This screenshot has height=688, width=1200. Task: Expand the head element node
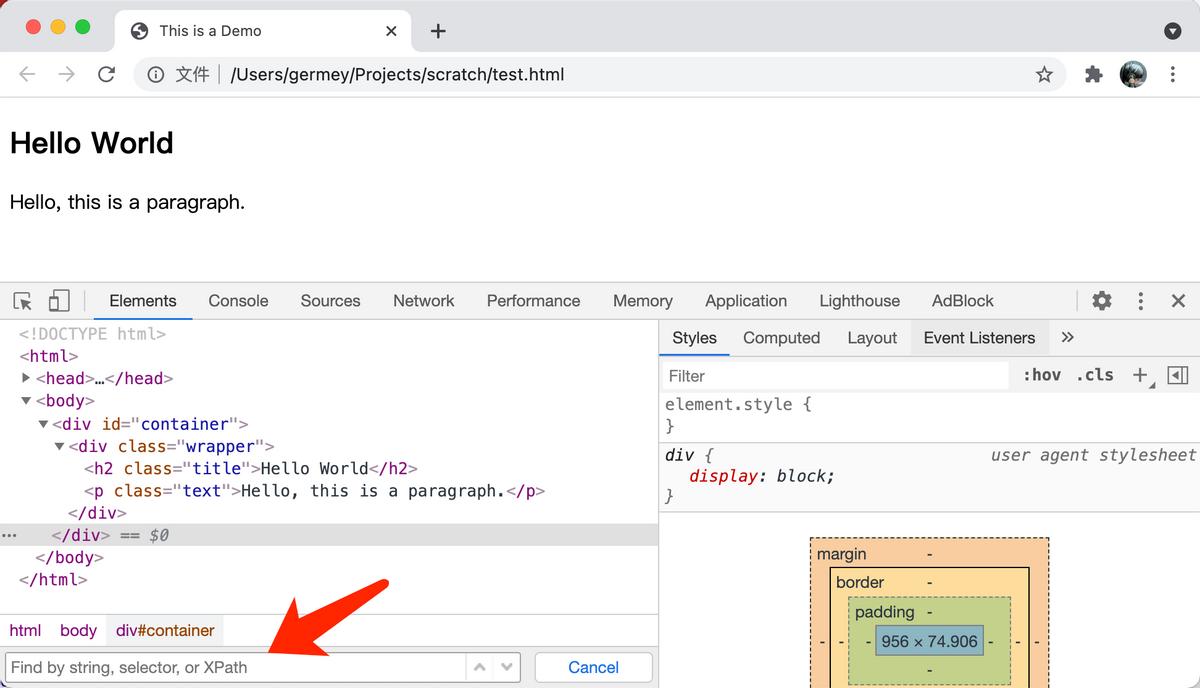point(27,378)
